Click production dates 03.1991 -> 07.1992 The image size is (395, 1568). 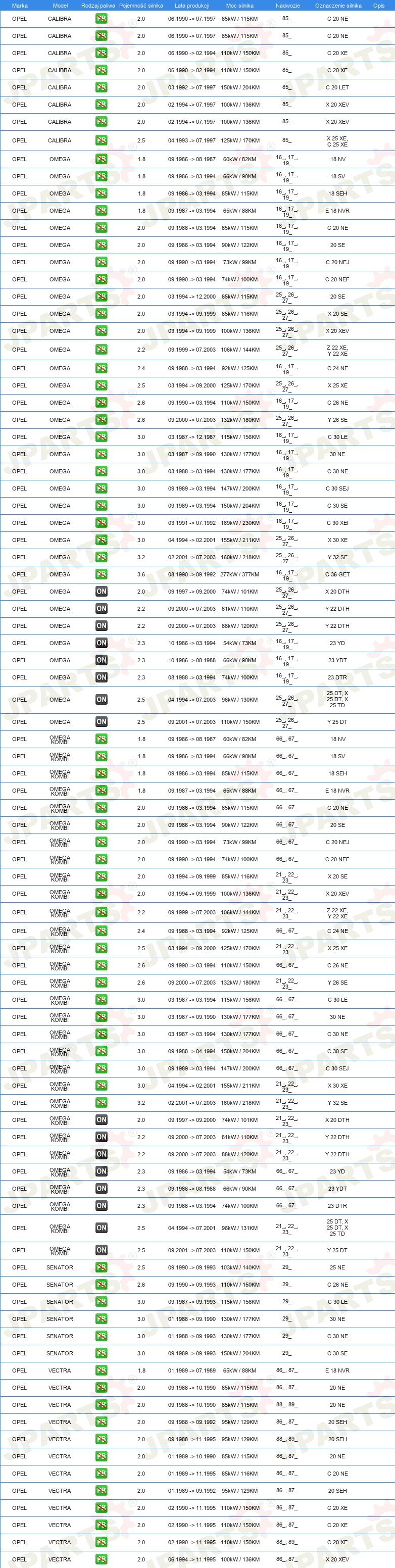(192, 523)
